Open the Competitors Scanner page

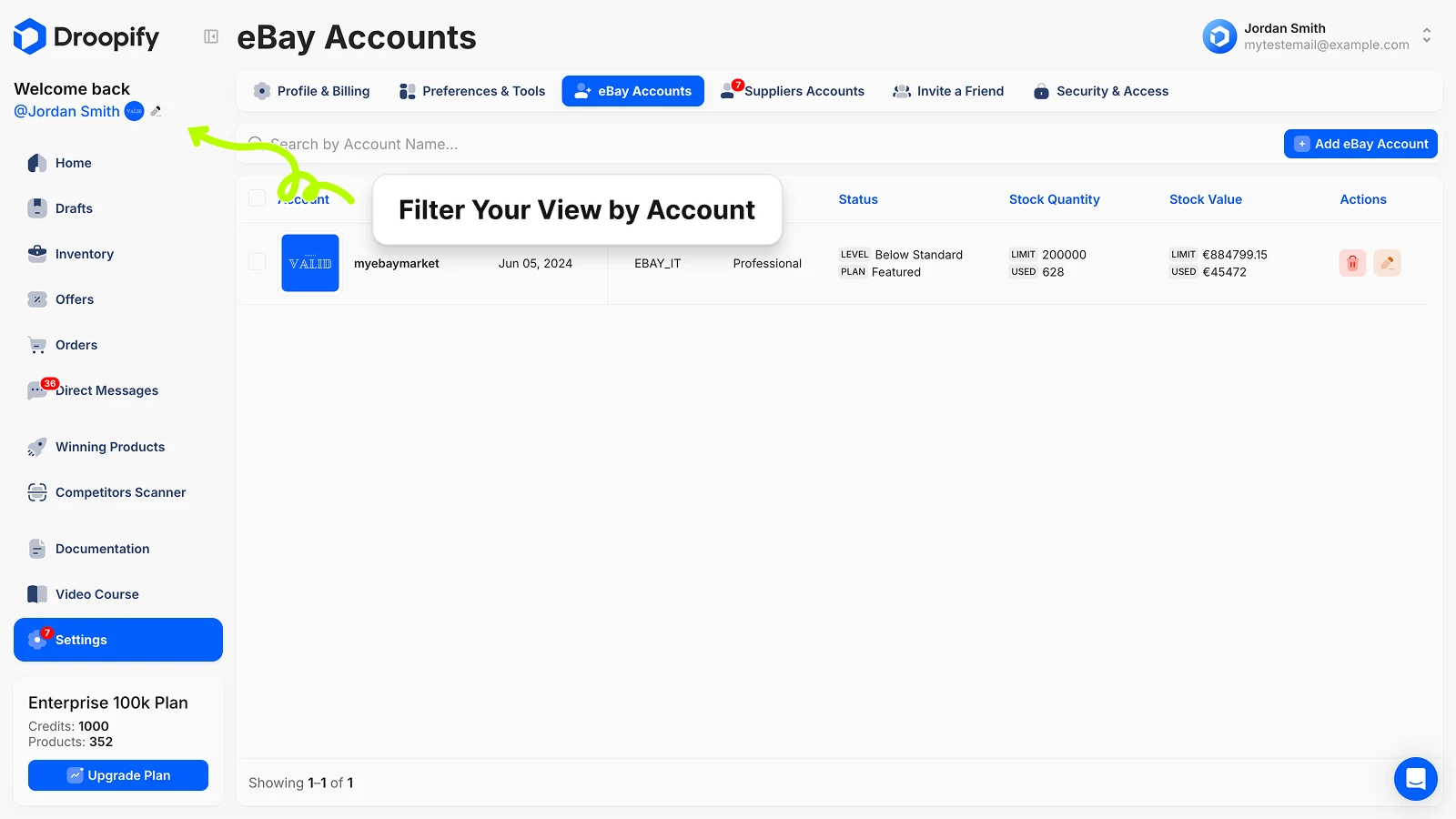[120, 492]
